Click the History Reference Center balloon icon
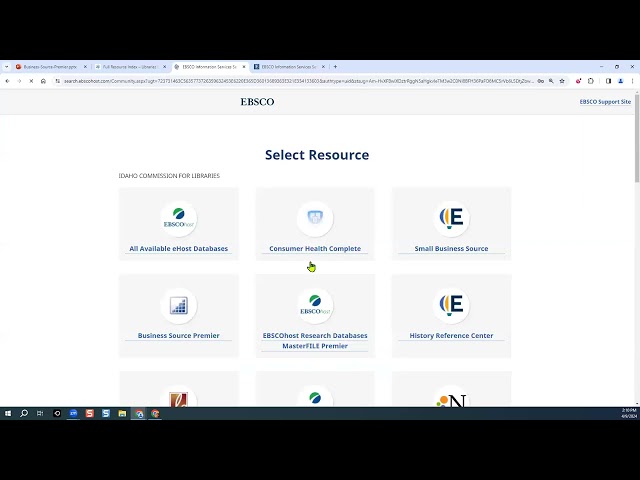 pyautogui.click(x=451, y=306)
